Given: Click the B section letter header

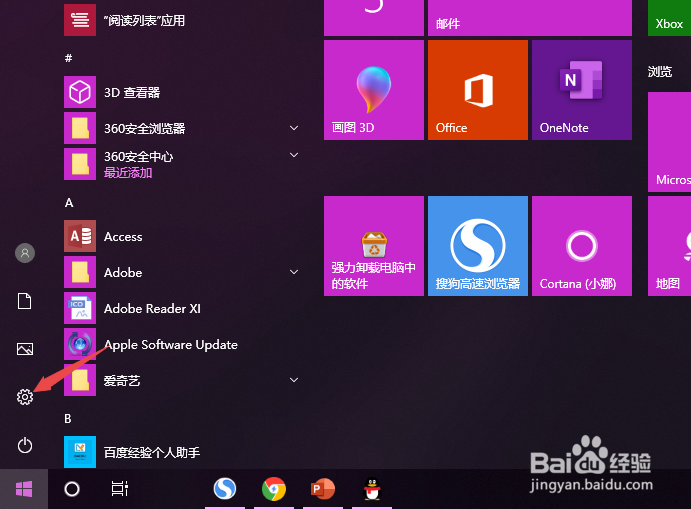Looking at the screenshot, I should point(68,418).
